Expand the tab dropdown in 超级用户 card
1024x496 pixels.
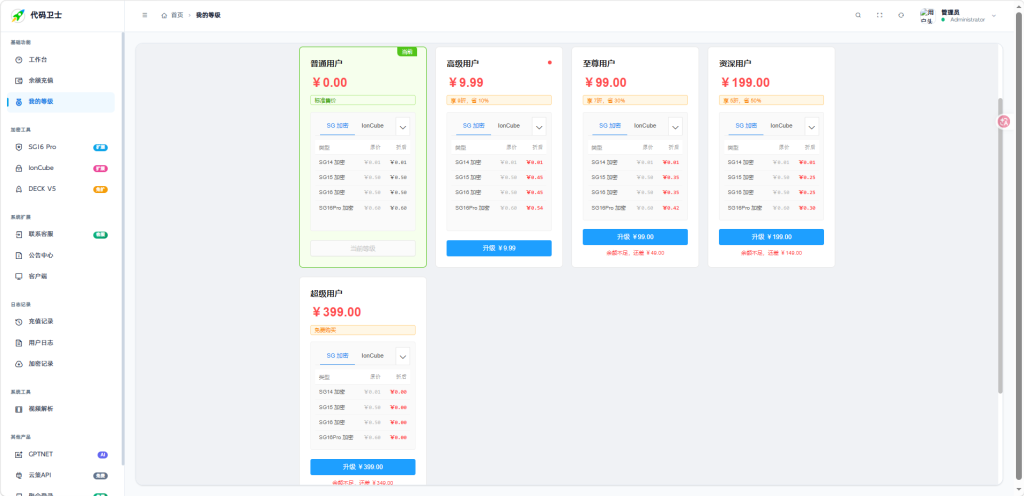point(403,356)
